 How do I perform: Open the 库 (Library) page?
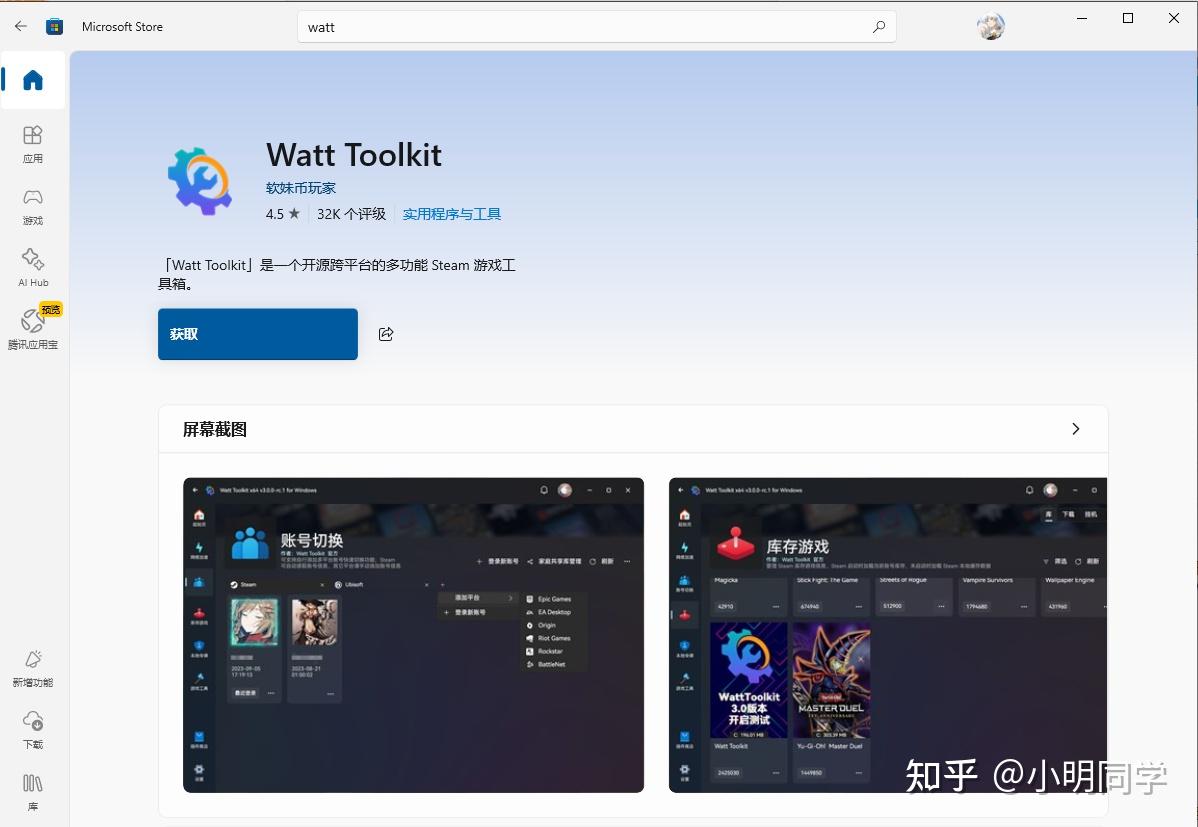[32, 791]
